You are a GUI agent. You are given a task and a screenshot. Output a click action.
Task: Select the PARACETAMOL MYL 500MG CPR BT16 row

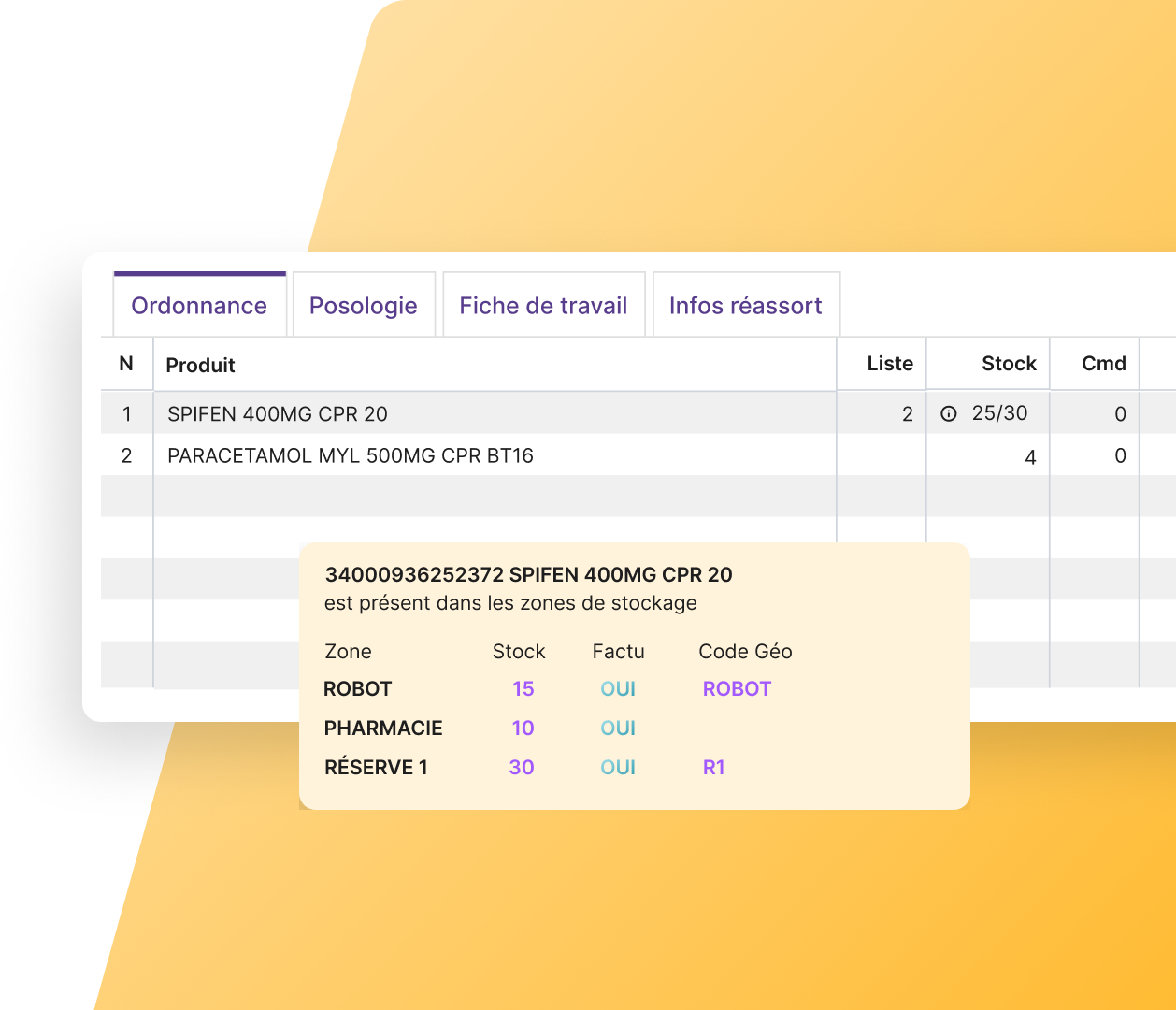point(351,455)
